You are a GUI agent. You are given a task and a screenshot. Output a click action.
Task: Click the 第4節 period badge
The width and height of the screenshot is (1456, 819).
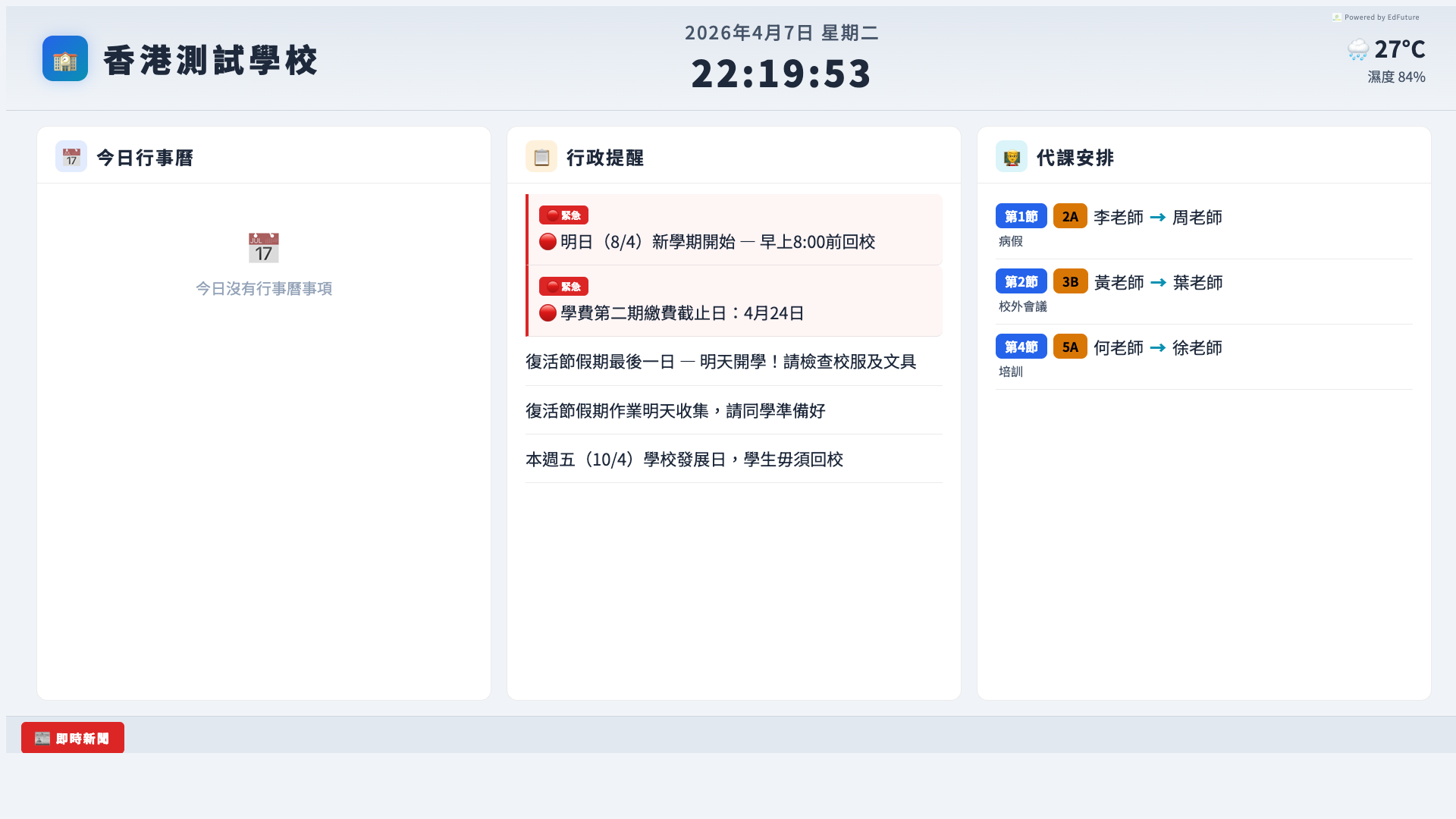(1021, 347)
